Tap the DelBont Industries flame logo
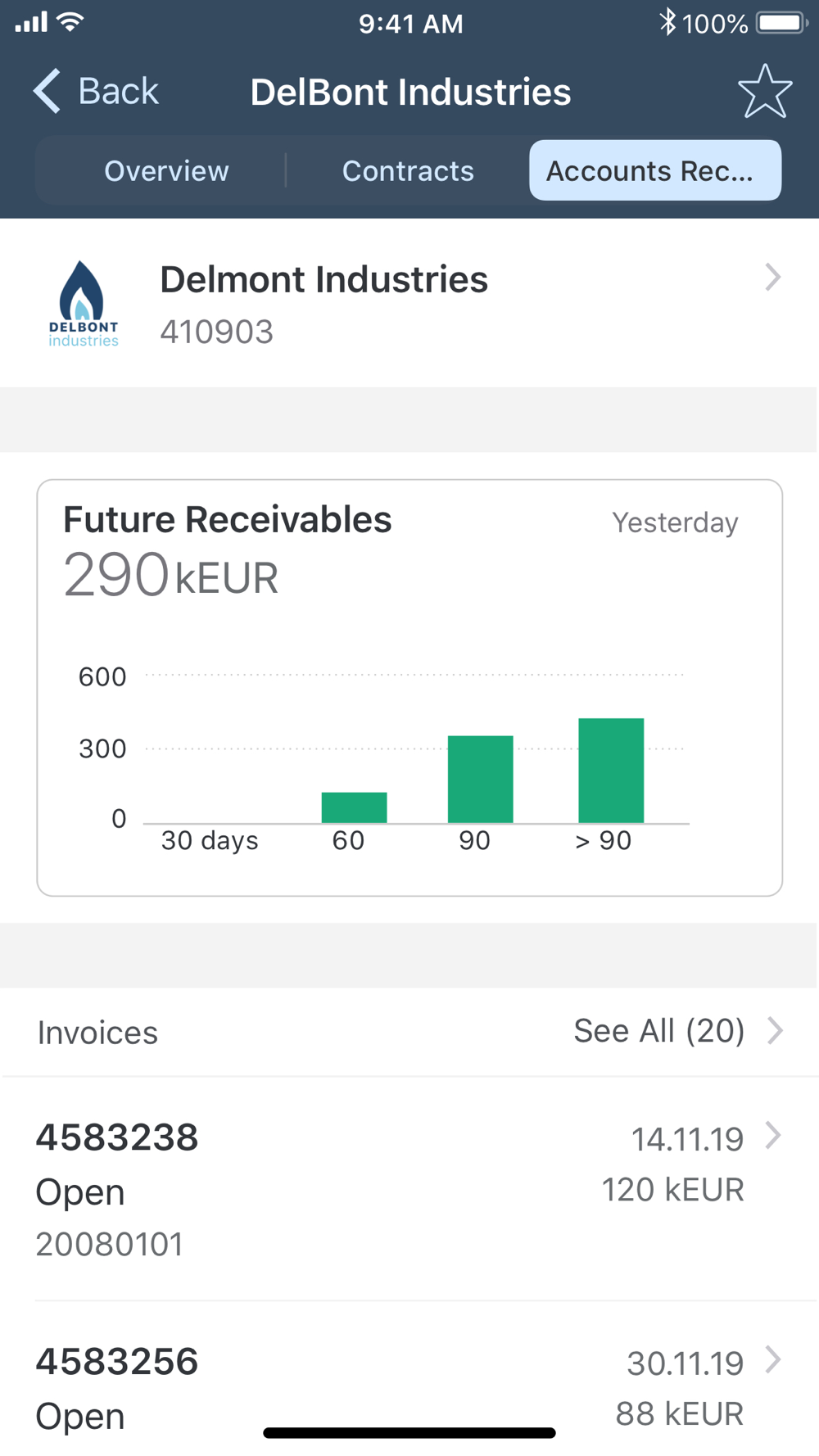The width and height of the screenshot is (819, 1456). (84, 303)
